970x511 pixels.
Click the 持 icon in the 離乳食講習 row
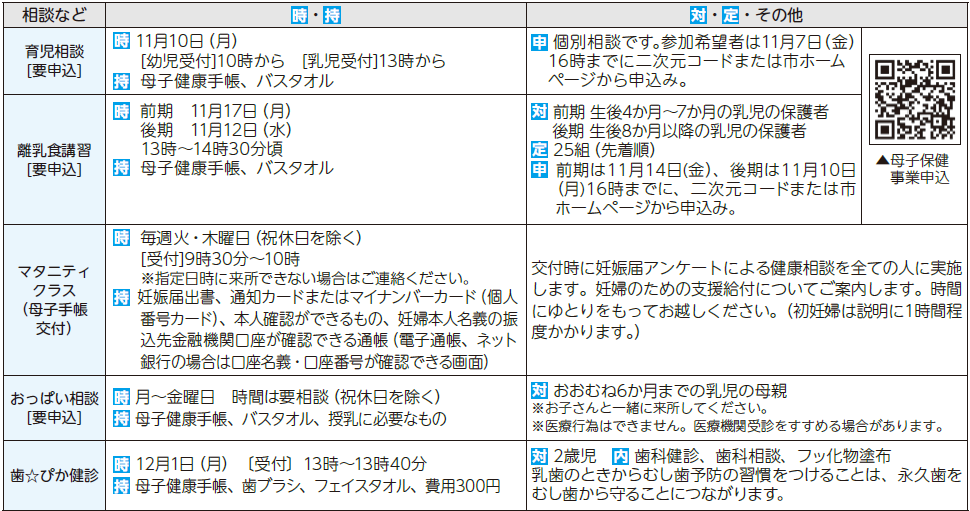click(121, 168)
